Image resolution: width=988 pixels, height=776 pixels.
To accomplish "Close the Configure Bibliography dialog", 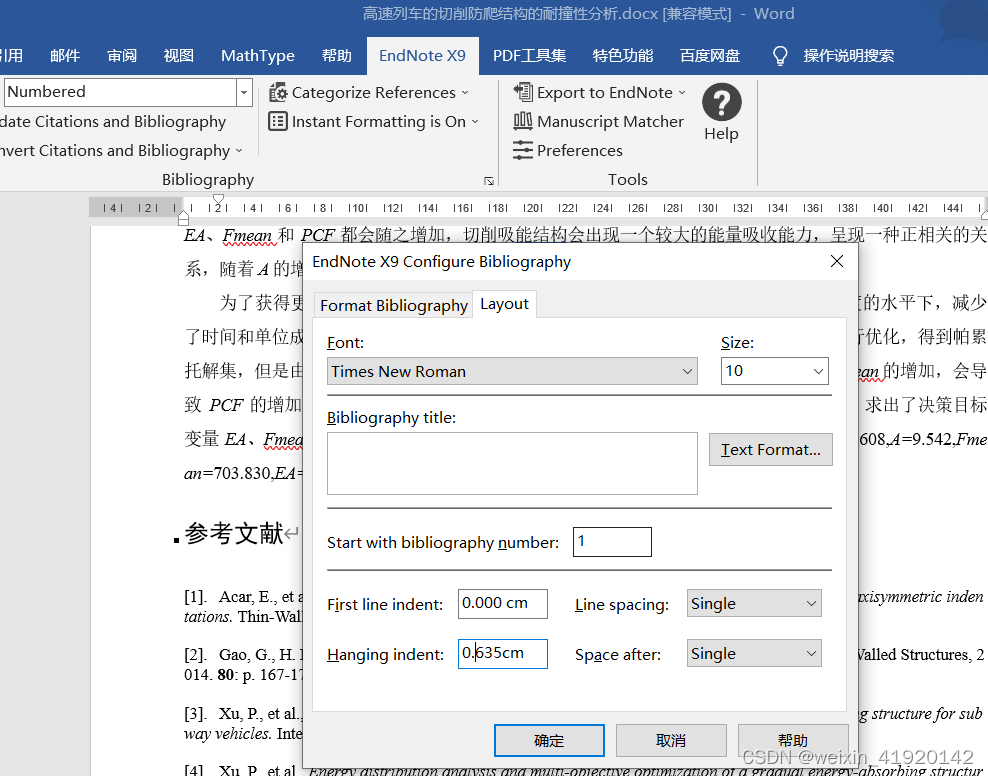I will pyautogui.click(x=837, y=261).
